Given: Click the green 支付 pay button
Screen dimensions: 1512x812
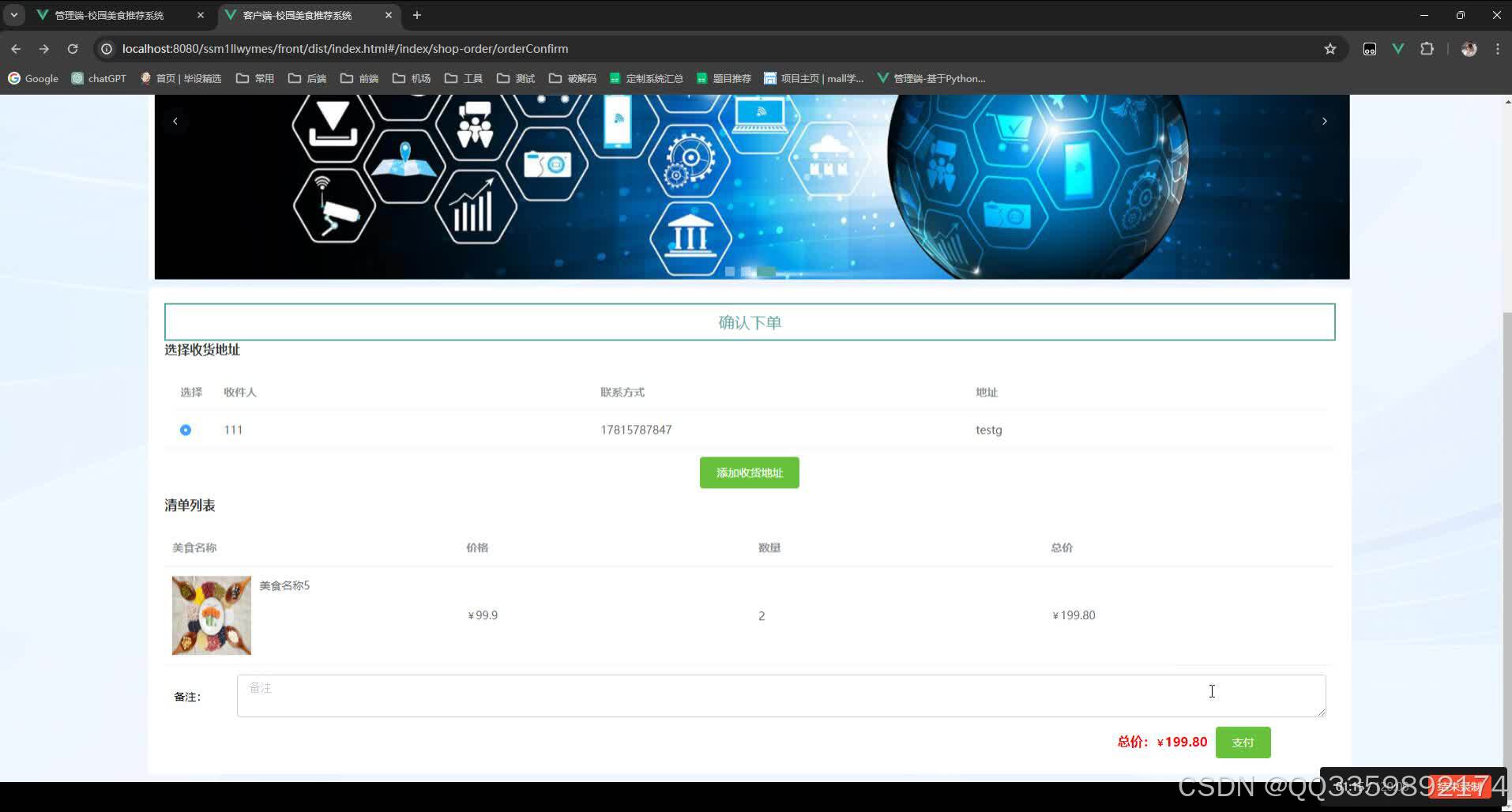Looking at the screenshot, I should (1243, 742).
